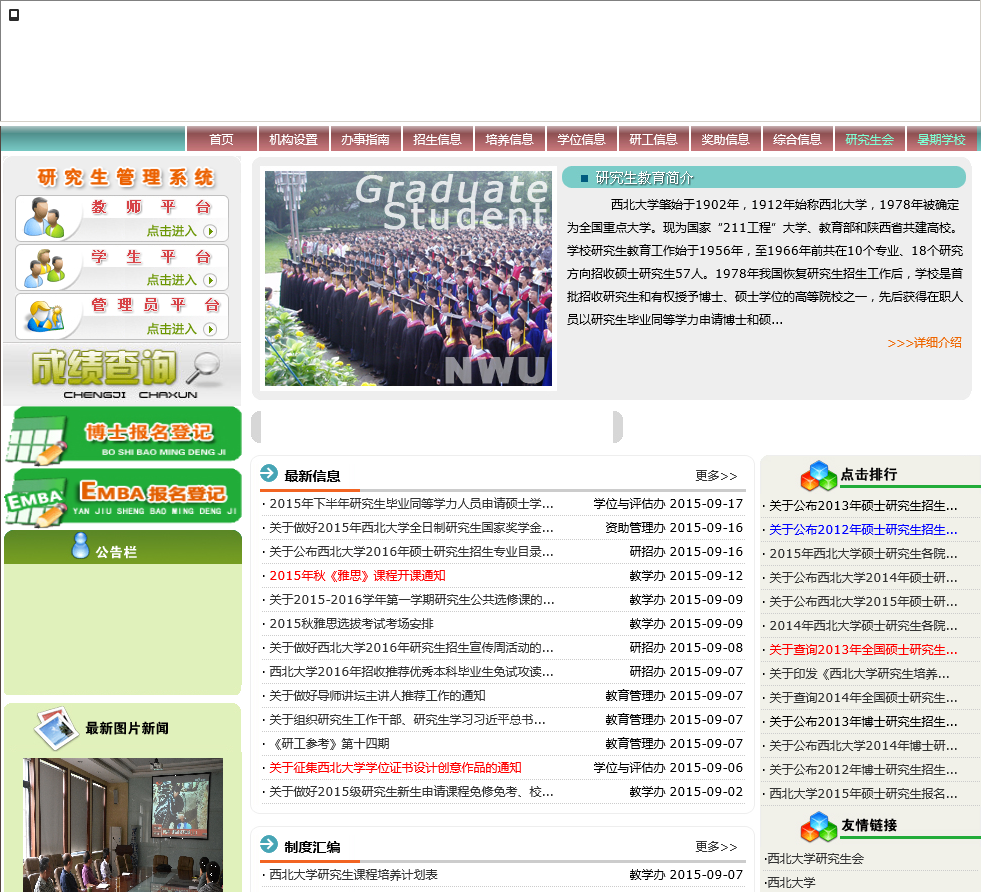The image size is (981, 892).
Task: Click the round arrow icon beside 最新信息
Action: 269,474
